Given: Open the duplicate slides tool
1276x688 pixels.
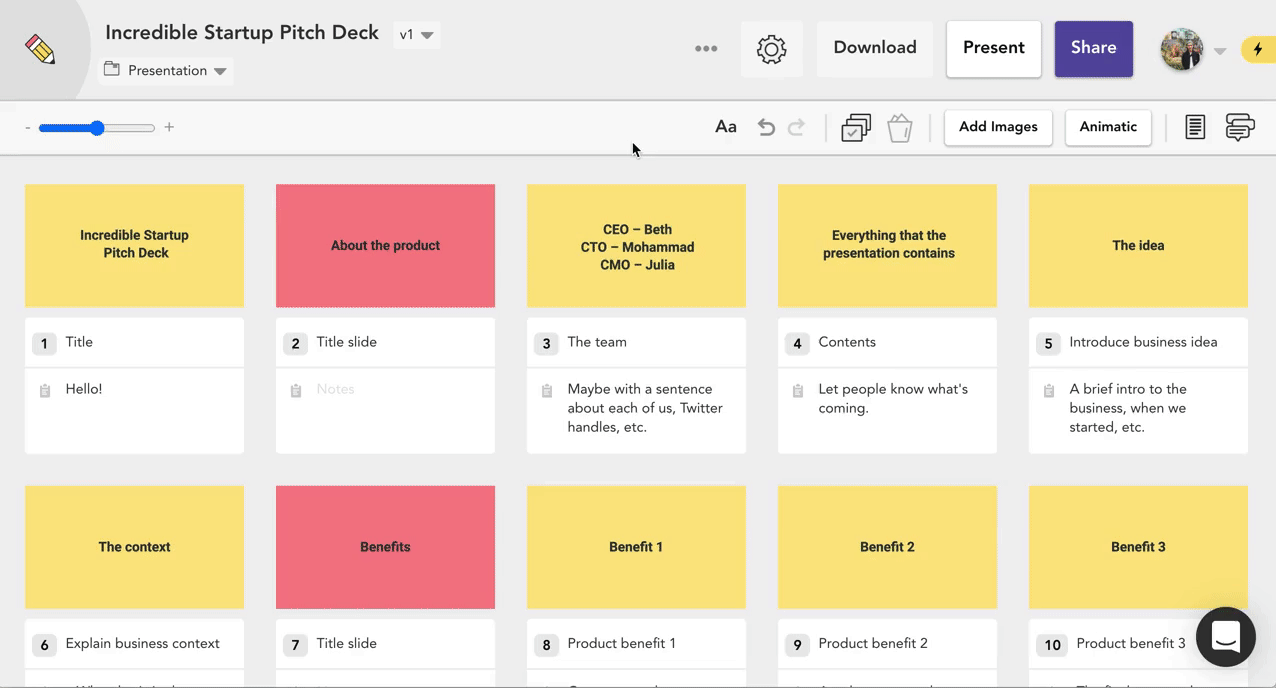Looking at the screenshot, I should pyautogui.click(x=856, y=127).
